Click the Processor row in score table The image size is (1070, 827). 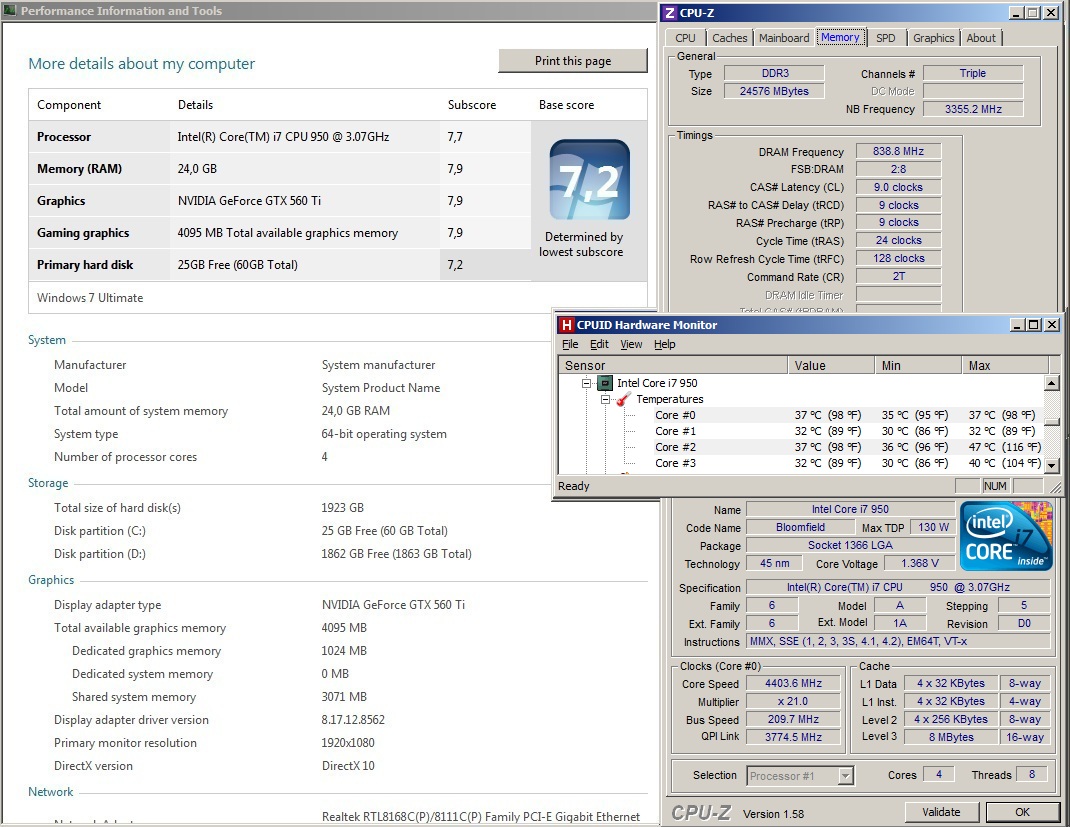click(x=280, y=136)
